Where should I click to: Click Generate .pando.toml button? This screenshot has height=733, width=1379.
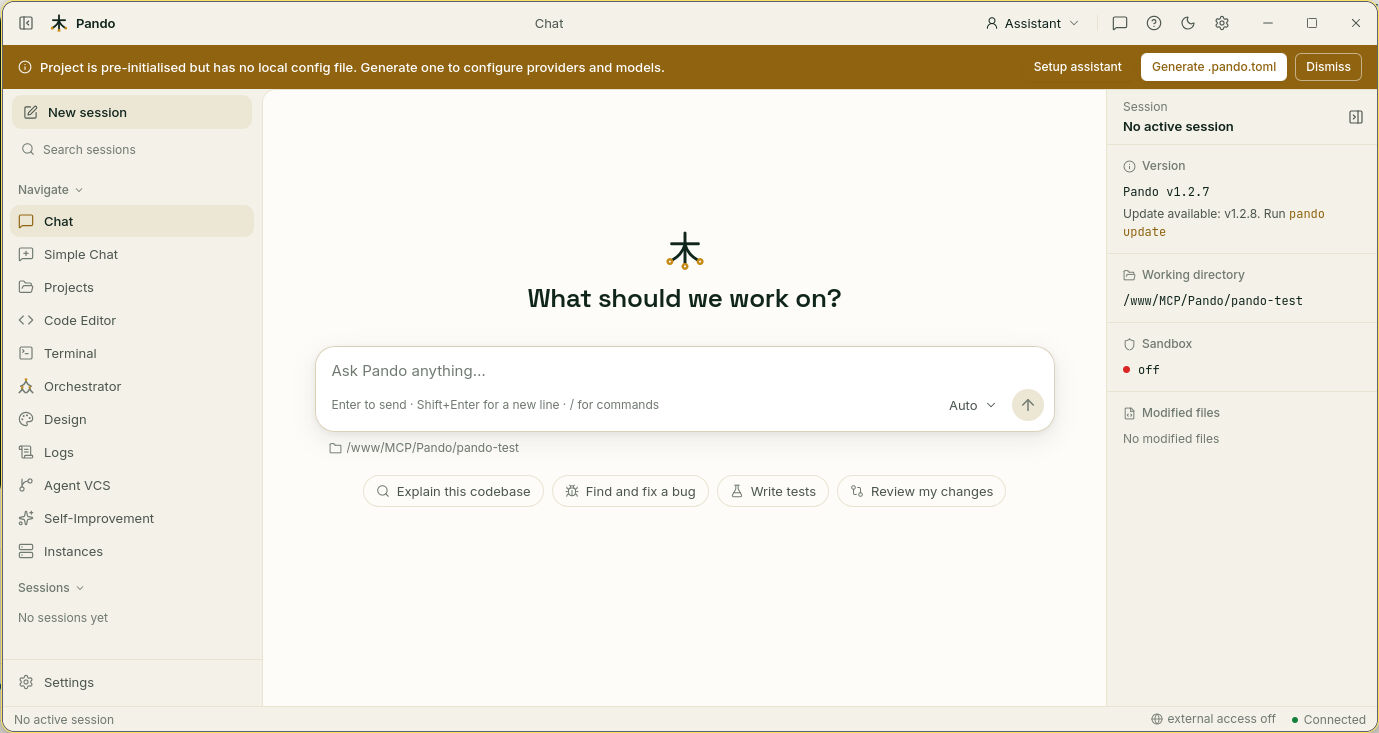1214,67
